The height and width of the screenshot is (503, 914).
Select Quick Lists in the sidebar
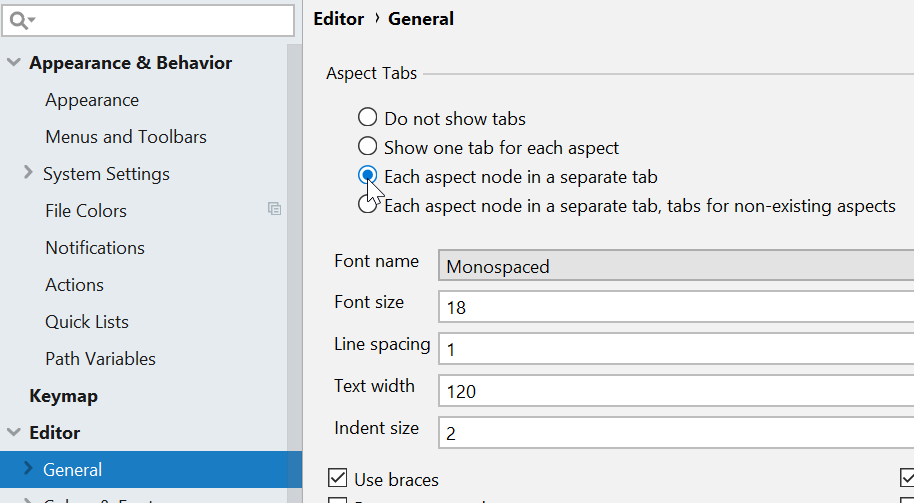click(x=87, y=322)
